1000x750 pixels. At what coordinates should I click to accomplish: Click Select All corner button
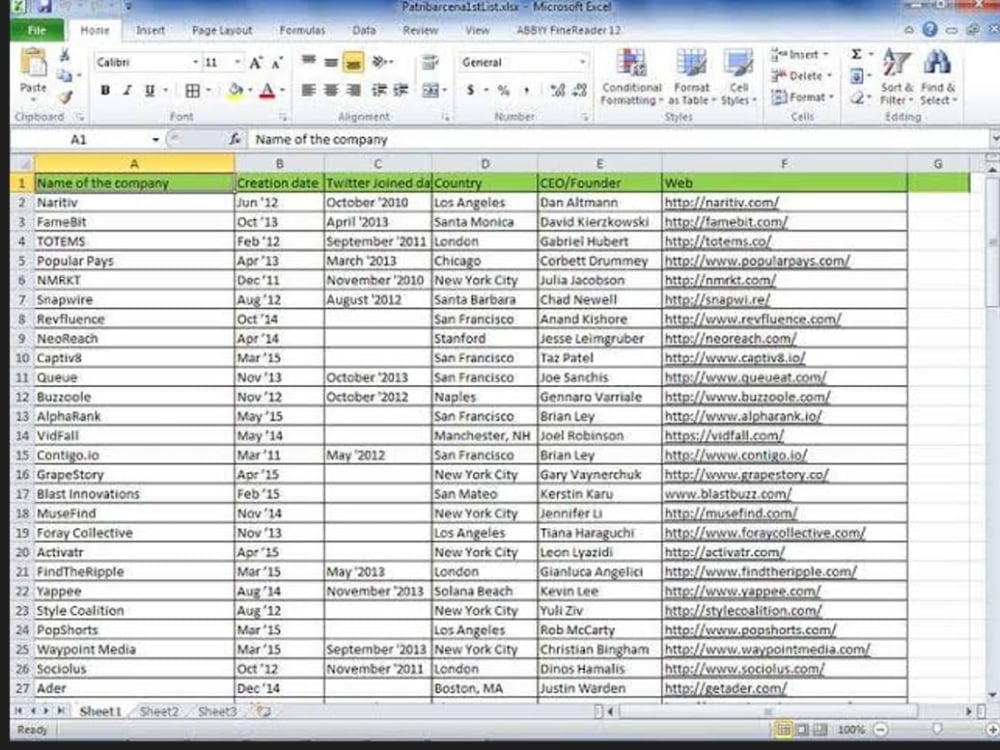pos(22,164)
